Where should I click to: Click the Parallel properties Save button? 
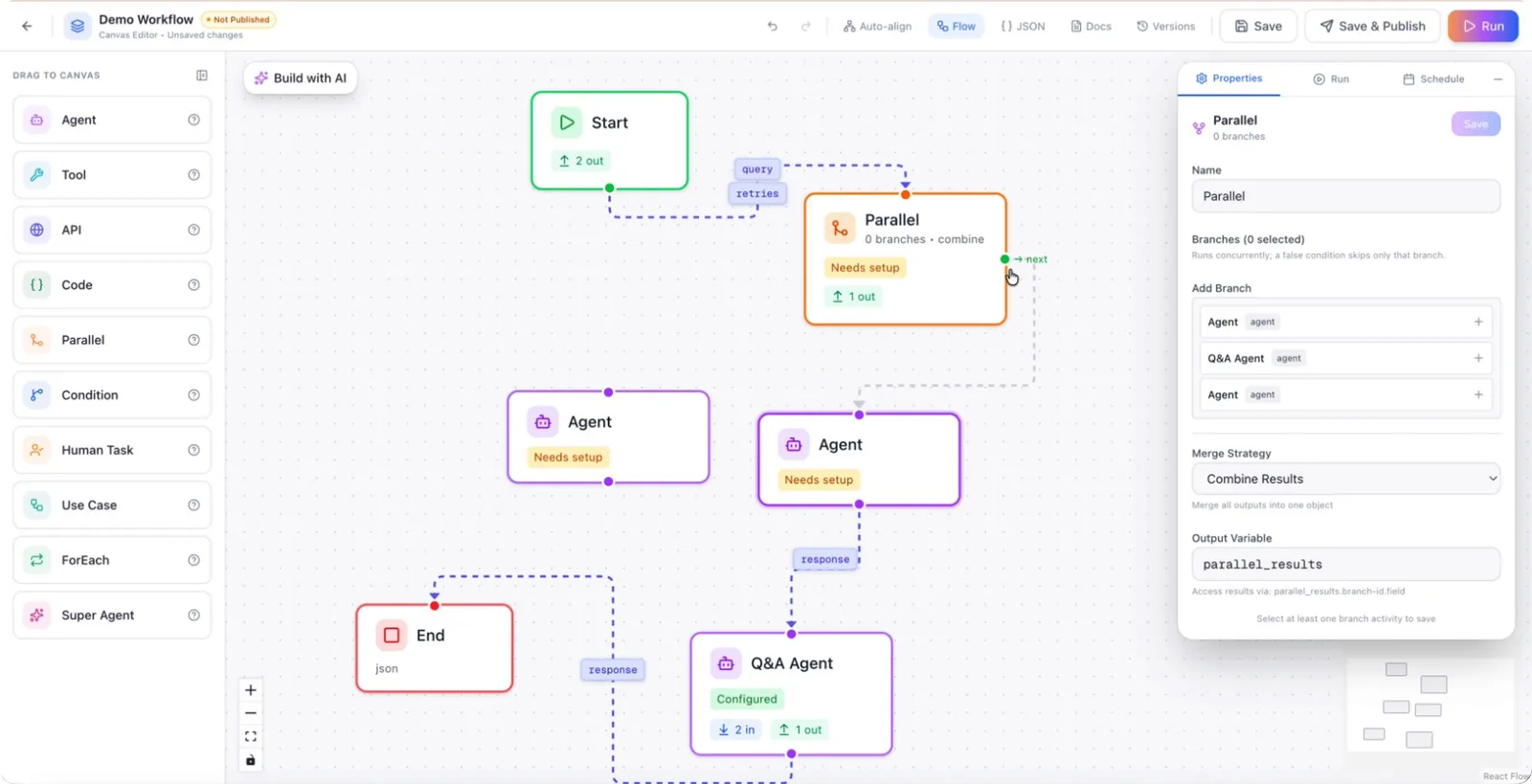coord(1476,124)
